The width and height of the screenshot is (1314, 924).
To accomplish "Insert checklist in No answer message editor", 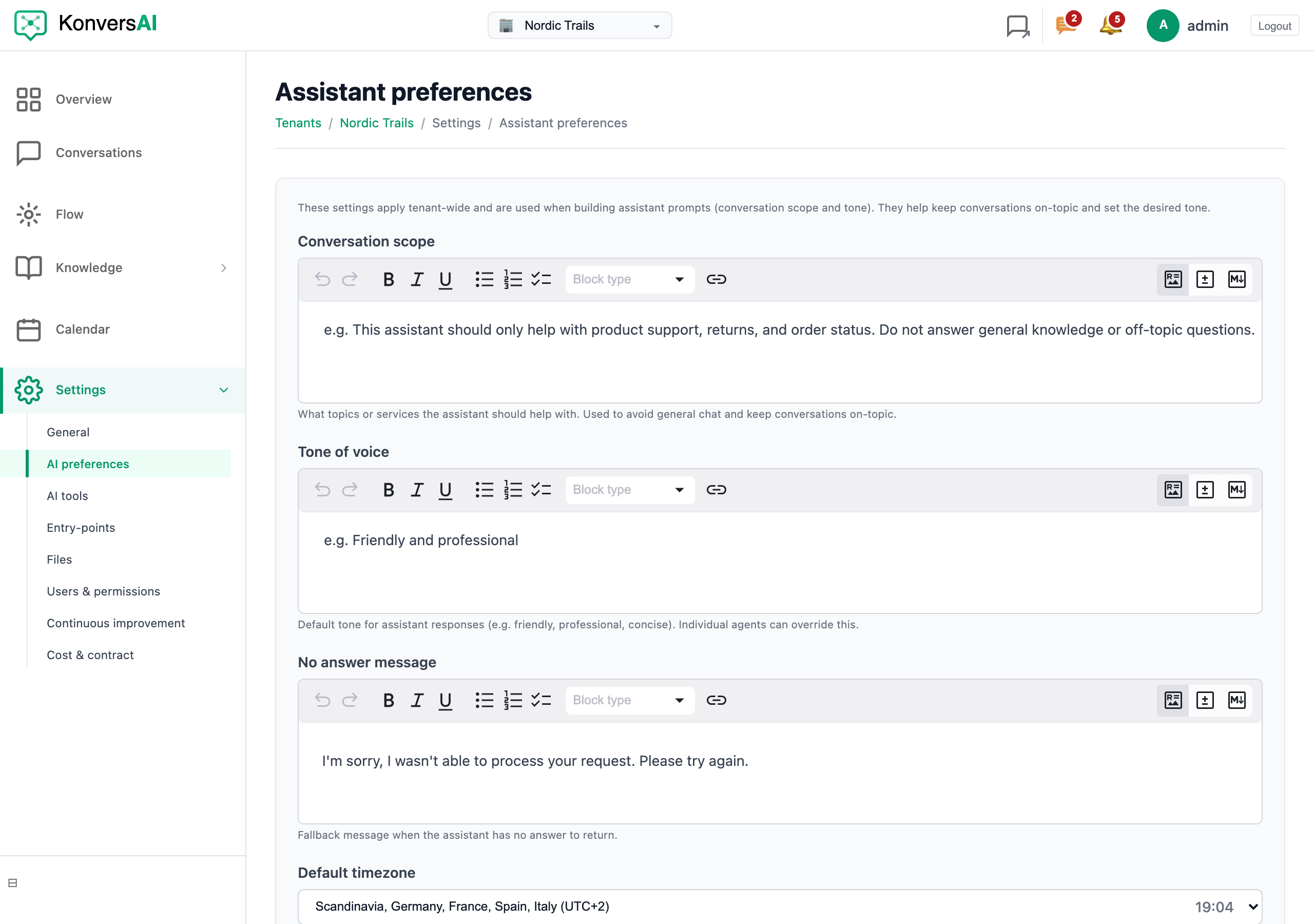I will pyautogui.click(x=541, y=700).
